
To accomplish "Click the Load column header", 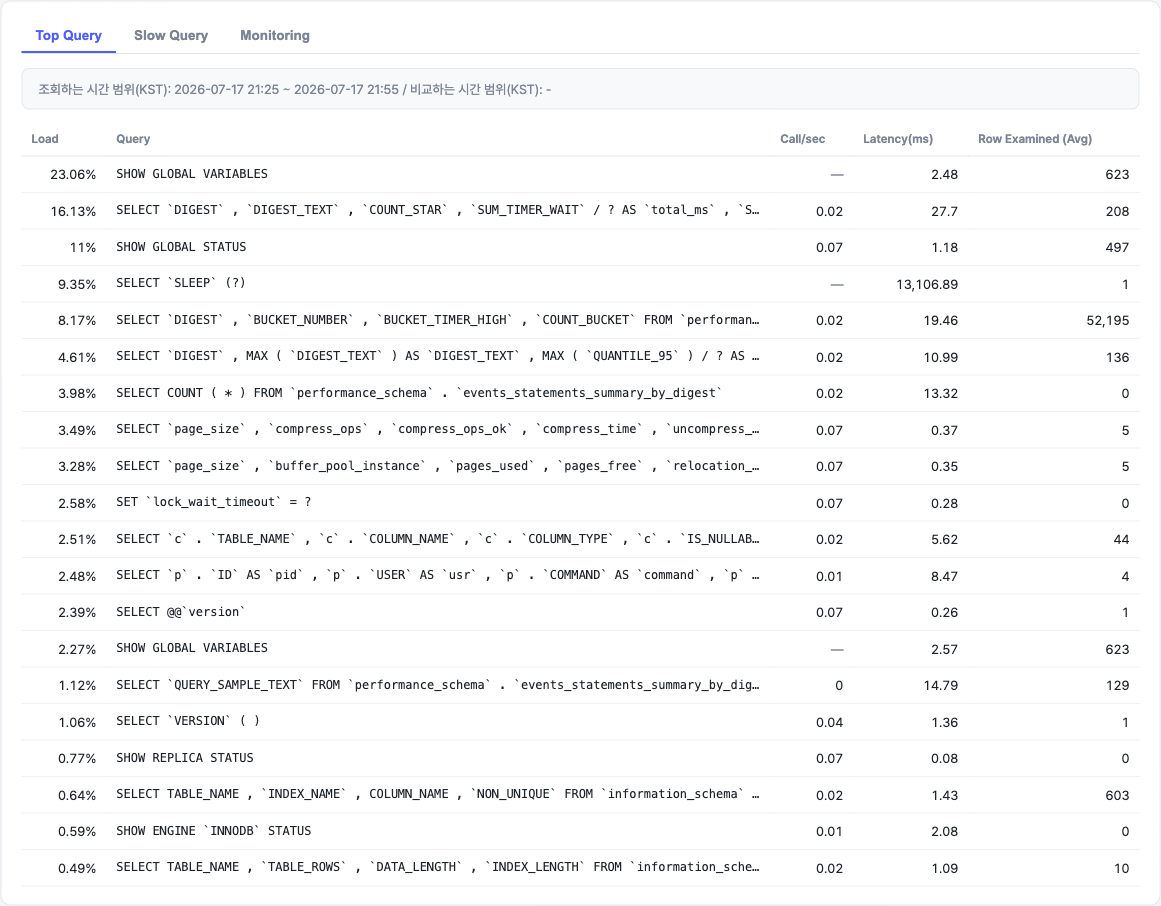I will 44,138.
